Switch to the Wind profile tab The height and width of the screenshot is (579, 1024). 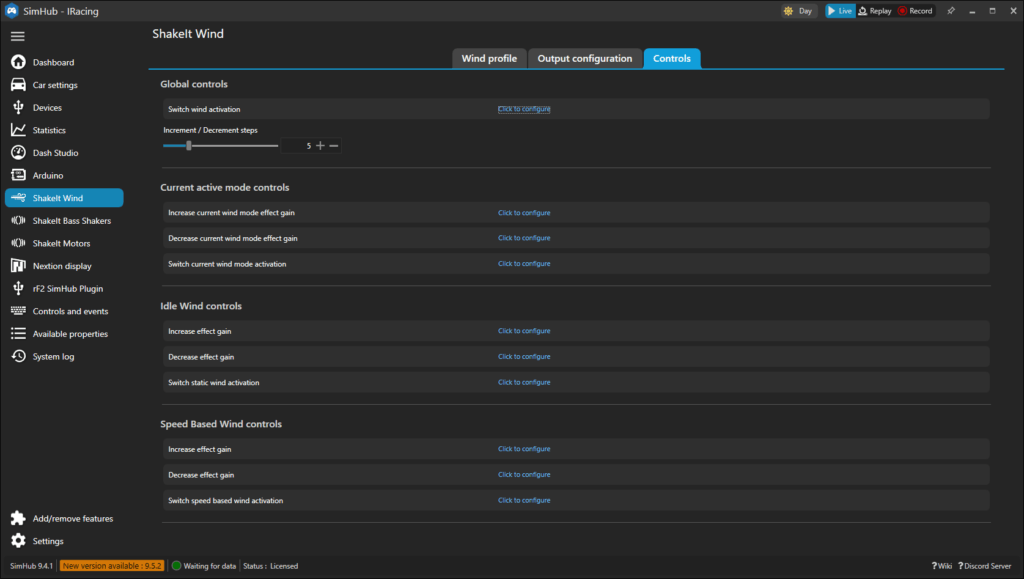(489, 58)
